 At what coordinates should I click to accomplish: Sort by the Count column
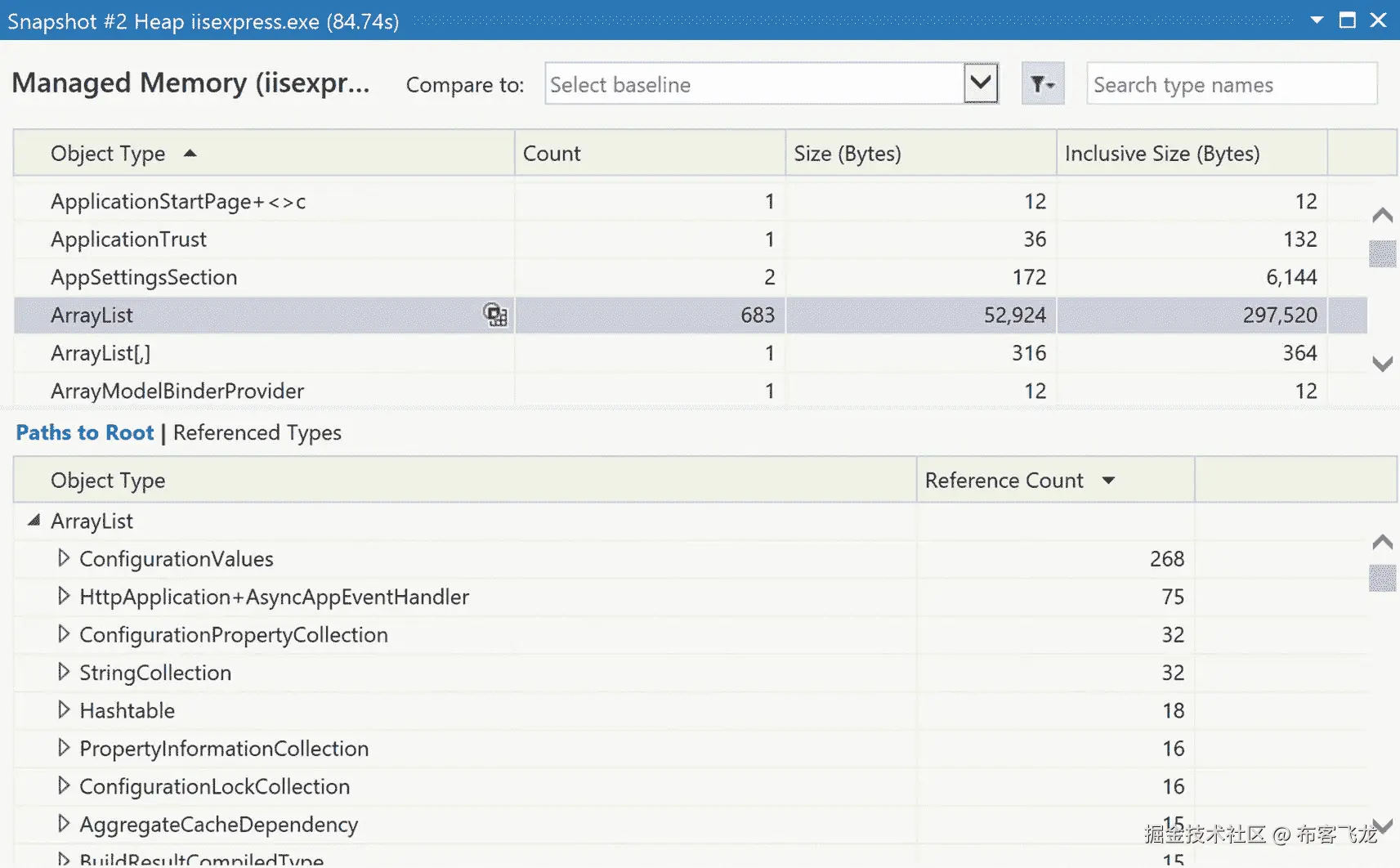coord(651,153)
